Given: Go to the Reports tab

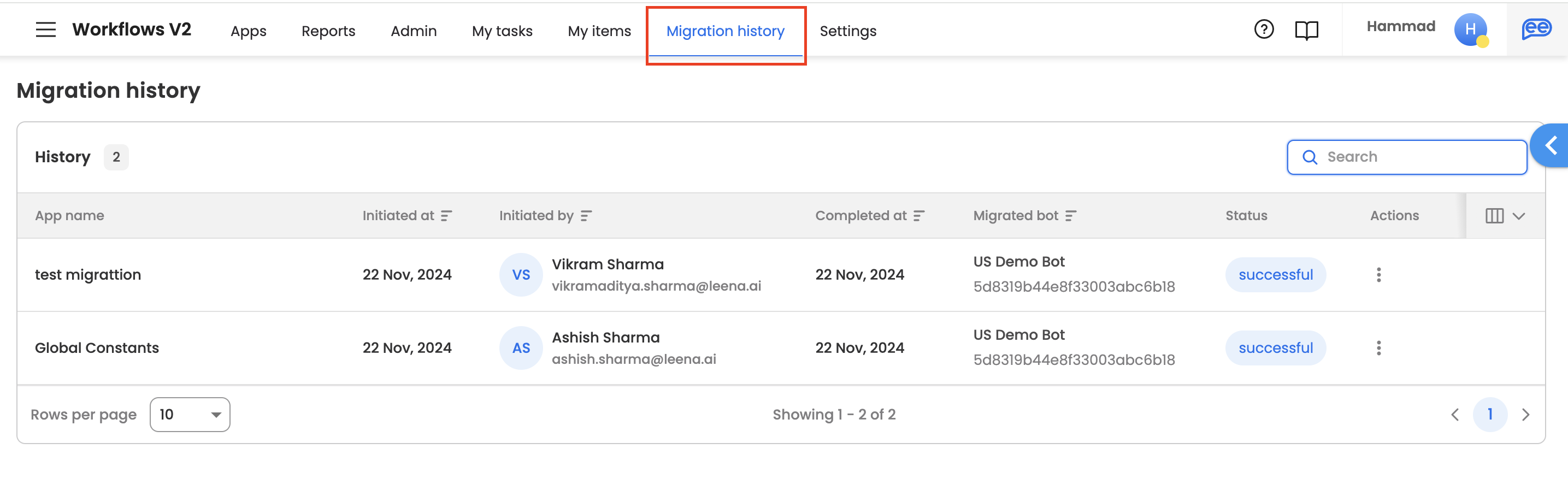Looking at the screenshot, I should (328, 31).
